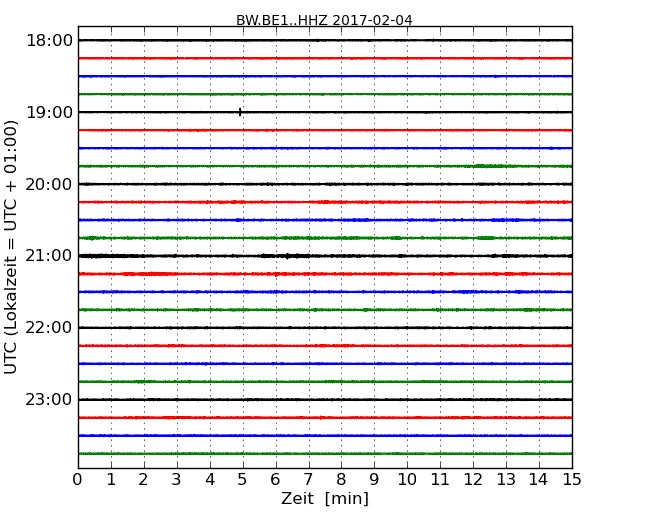Click the x-axis tick label "14"
Screen dimensions: 650x520
538,480
